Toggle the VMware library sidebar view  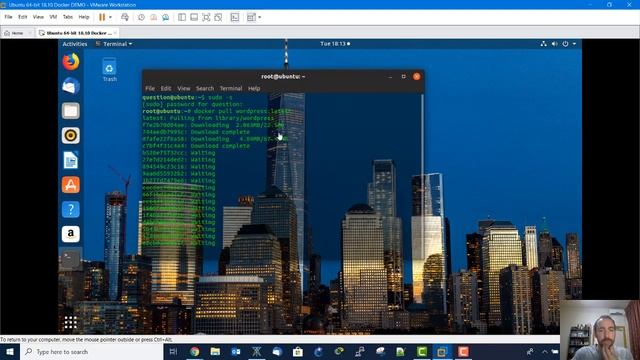pos(182,17)
